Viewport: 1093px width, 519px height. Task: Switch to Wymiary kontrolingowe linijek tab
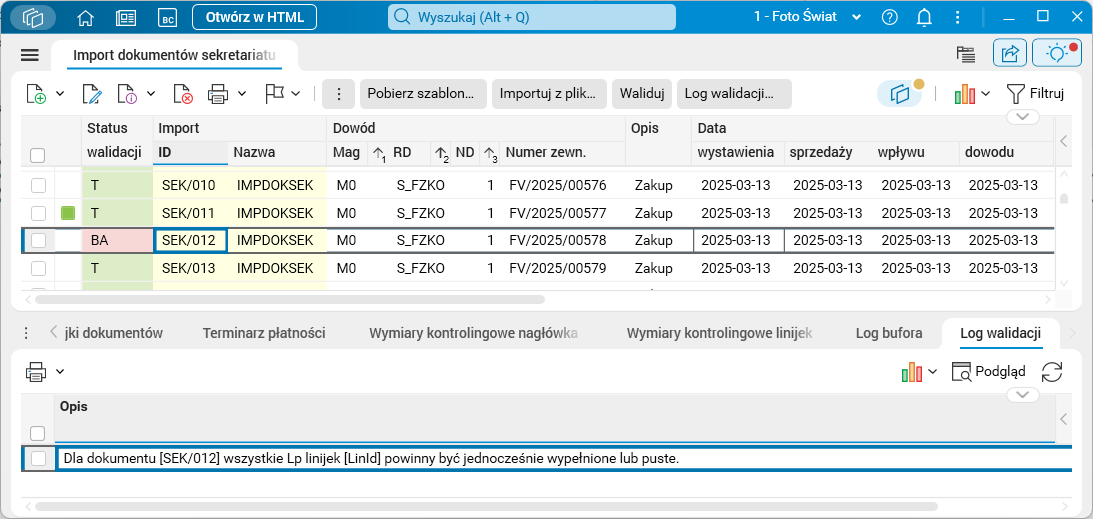(719, 333)
